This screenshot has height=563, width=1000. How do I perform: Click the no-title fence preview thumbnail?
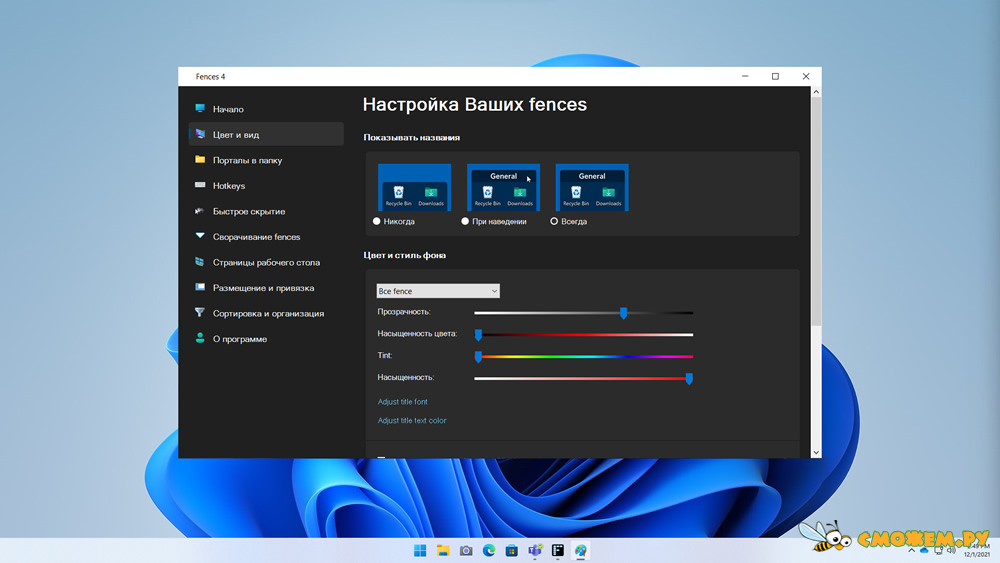click(415, 187)
